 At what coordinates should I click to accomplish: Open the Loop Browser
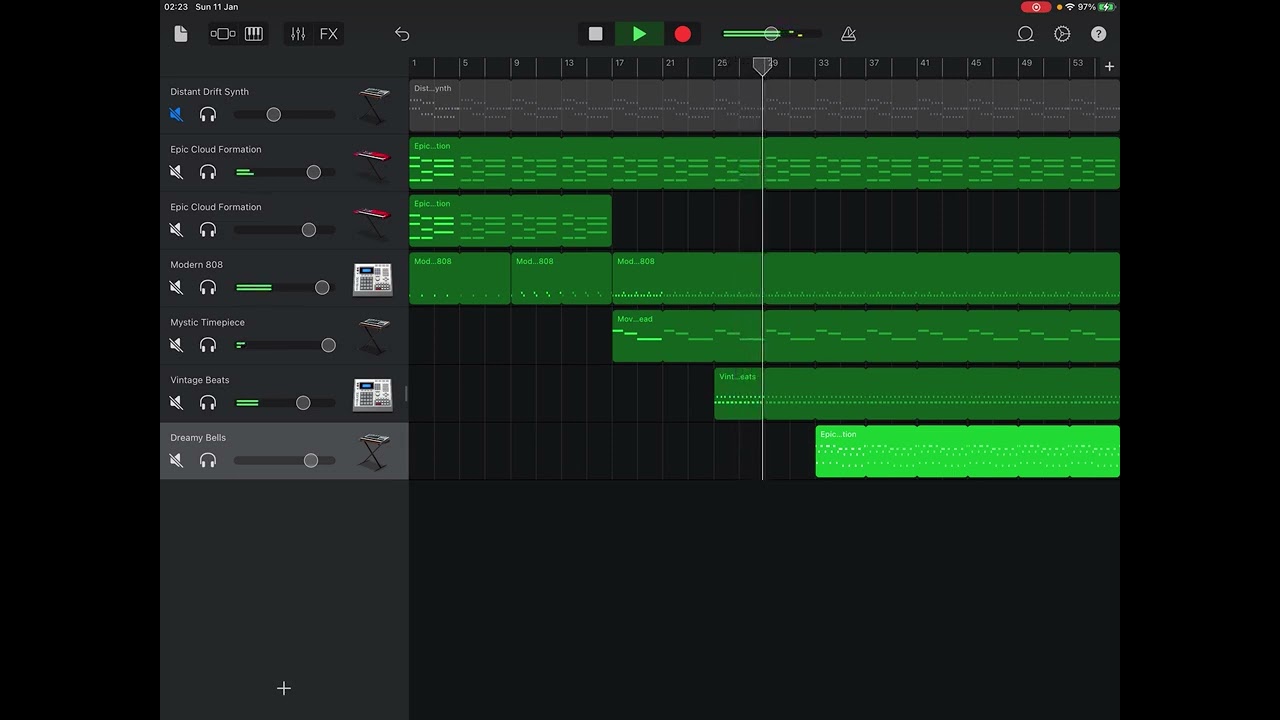tap(1025, 34)
